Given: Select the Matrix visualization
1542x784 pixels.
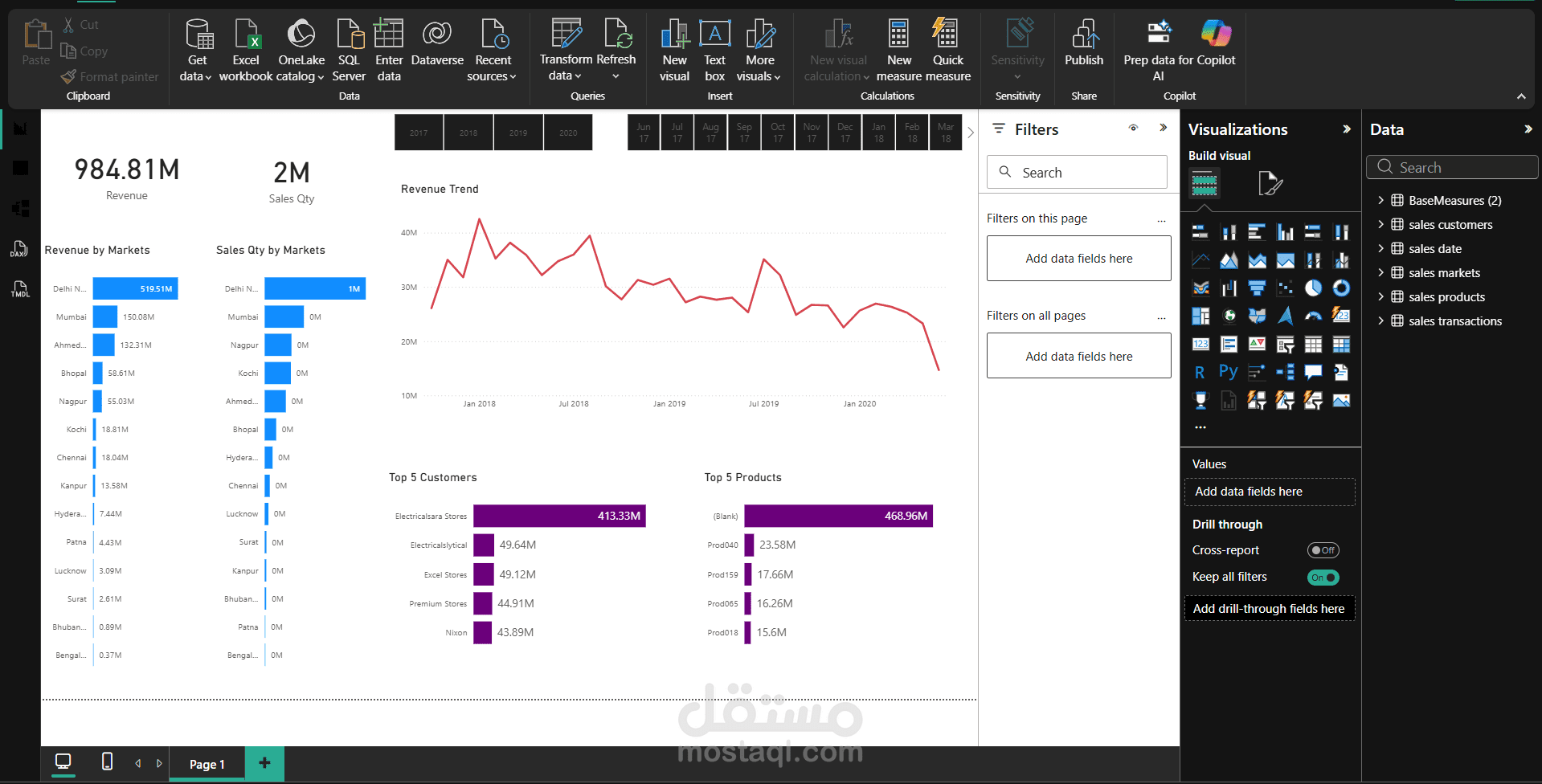Looking at the screenshot, I should click(1341, 345).
